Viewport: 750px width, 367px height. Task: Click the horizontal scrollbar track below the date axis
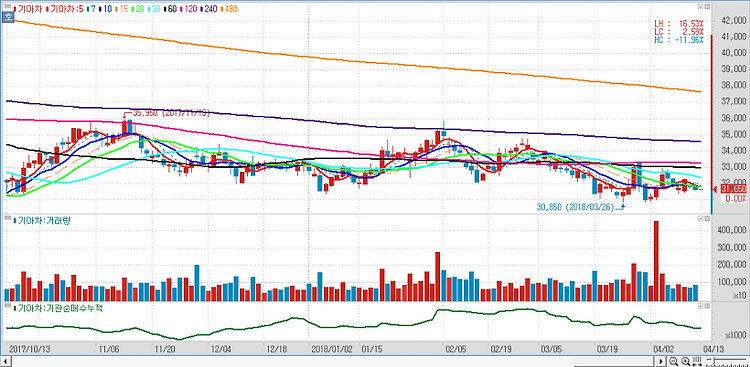332,361
